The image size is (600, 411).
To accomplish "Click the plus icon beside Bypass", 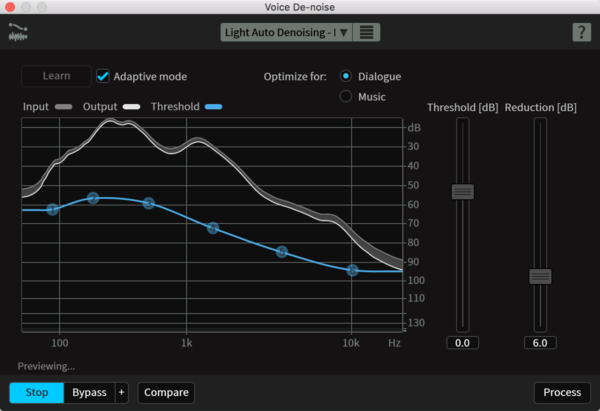I will (x=122, y=392).
